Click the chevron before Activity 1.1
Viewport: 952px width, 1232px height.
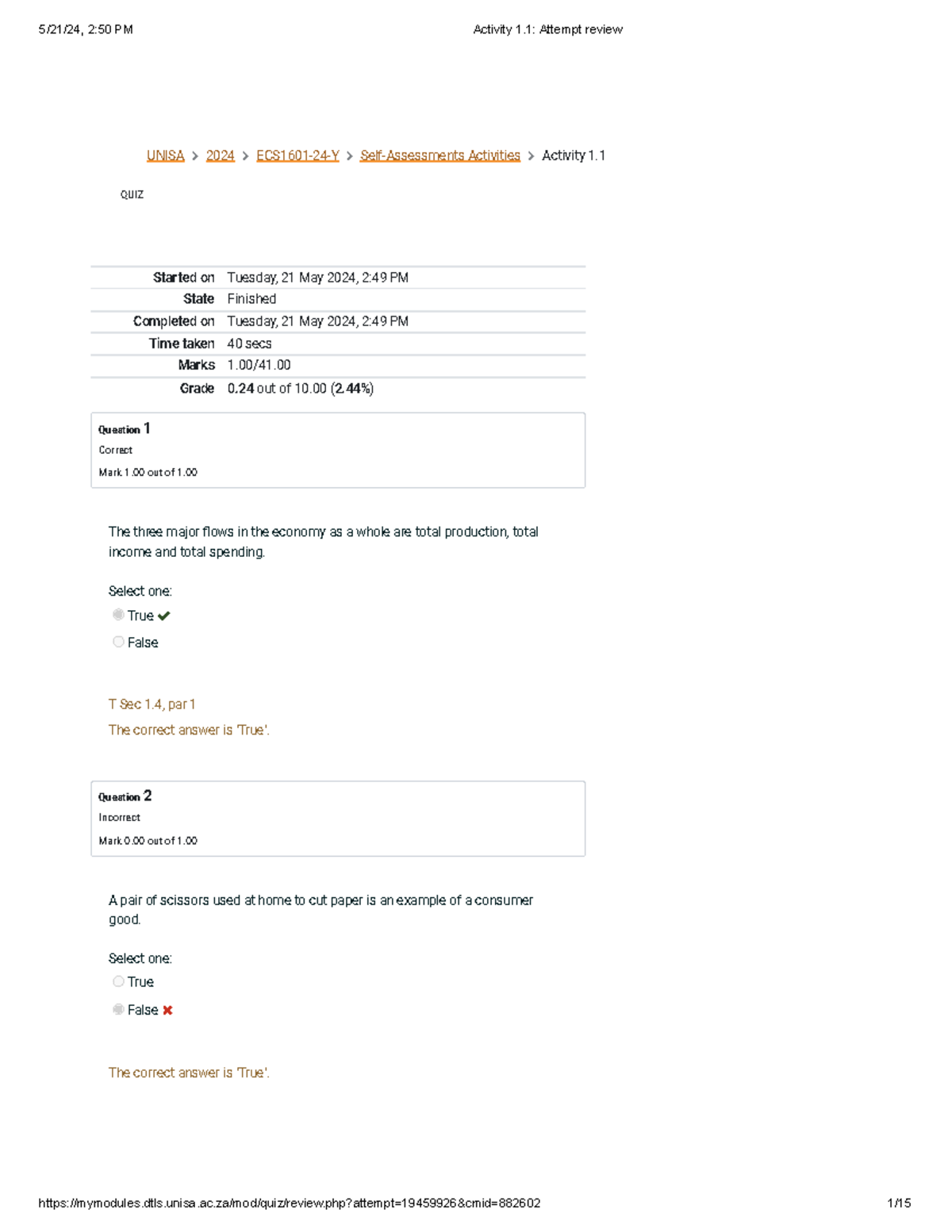(x=531, y=156)
